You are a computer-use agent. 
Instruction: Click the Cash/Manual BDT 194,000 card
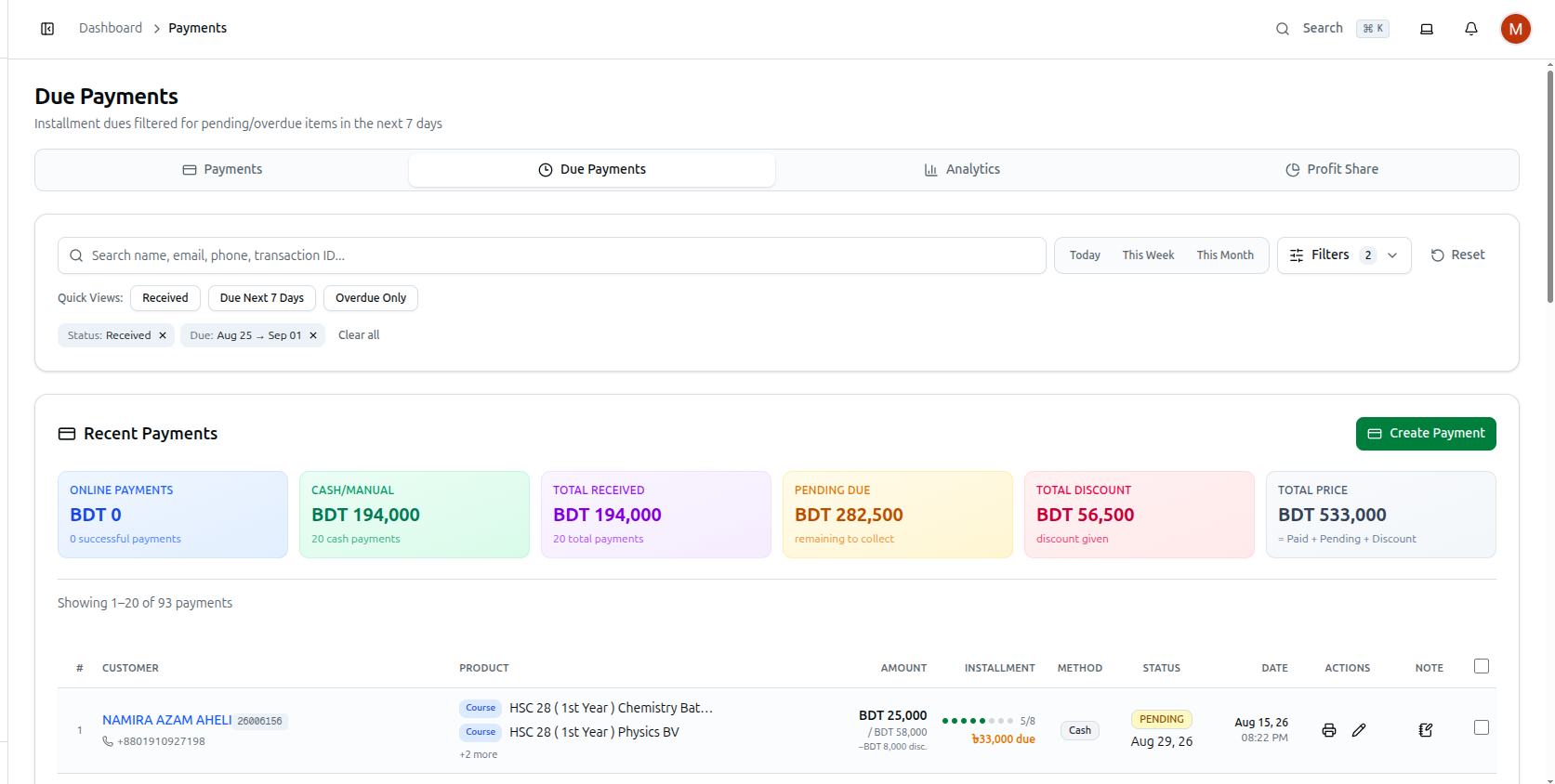pyautogui.click(x=415, y=515)
